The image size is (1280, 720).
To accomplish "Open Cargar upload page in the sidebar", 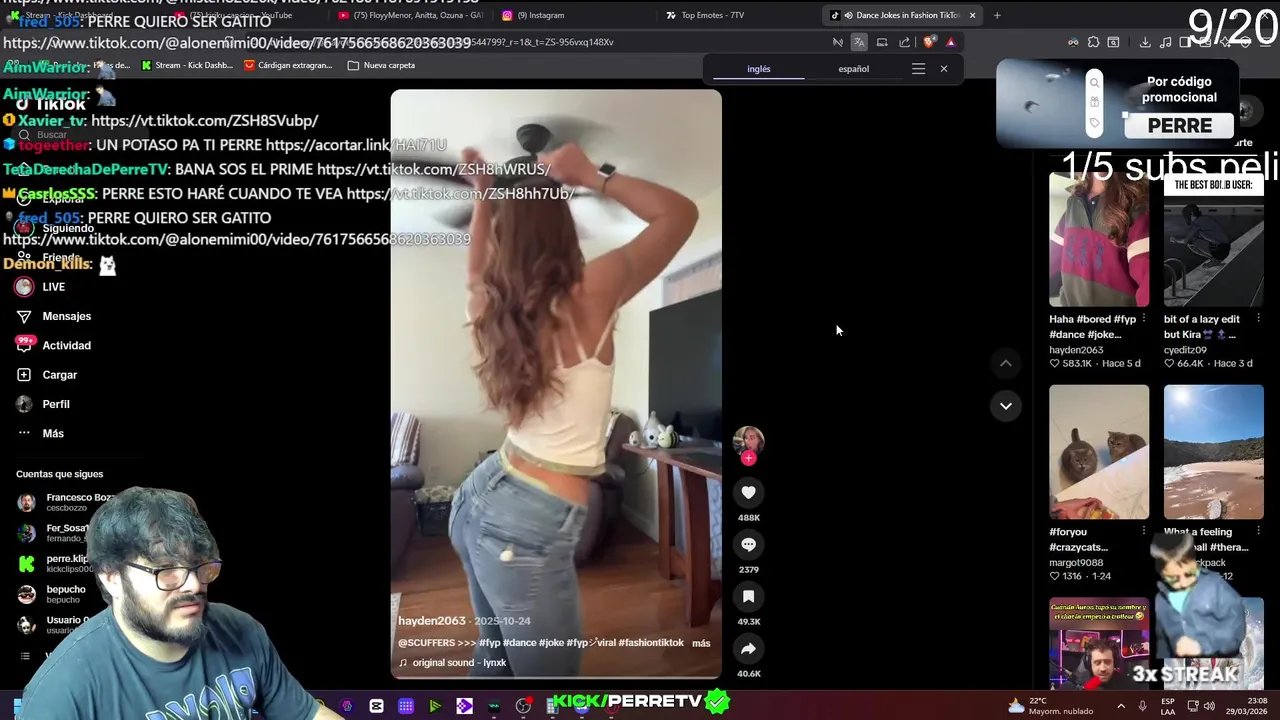I will (47, 374).
